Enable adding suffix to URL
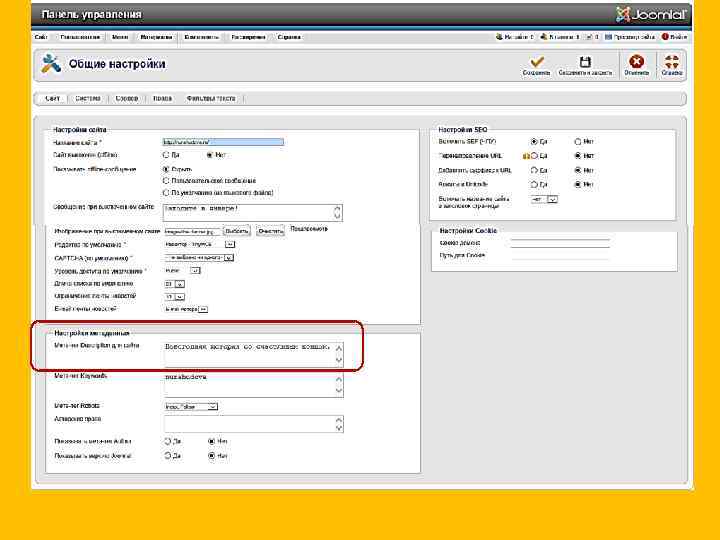This screenshot has width=720, height=540. pos(534,170)
